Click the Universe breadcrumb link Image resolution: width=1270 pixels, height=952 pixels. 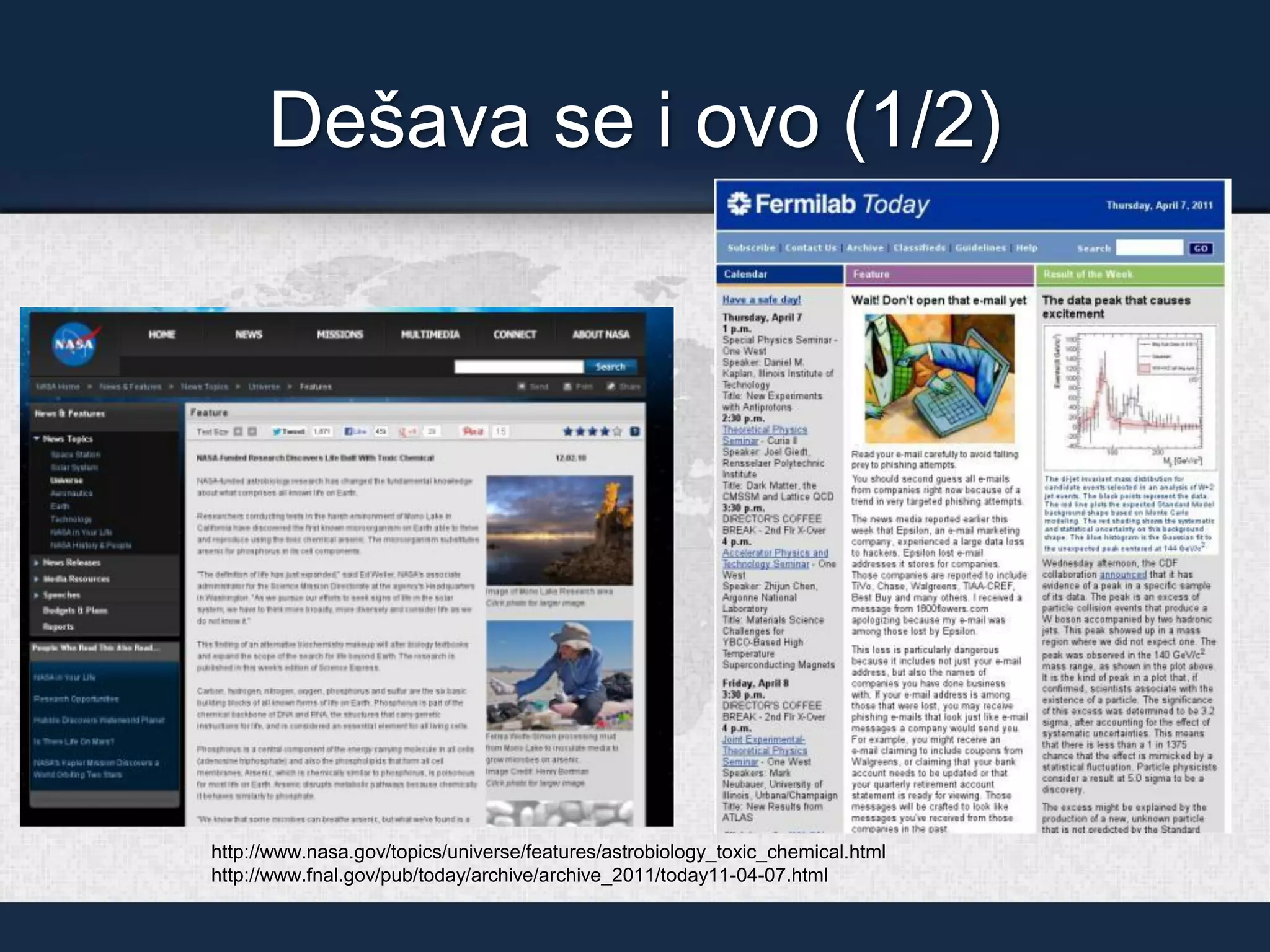tap(264, 387)
